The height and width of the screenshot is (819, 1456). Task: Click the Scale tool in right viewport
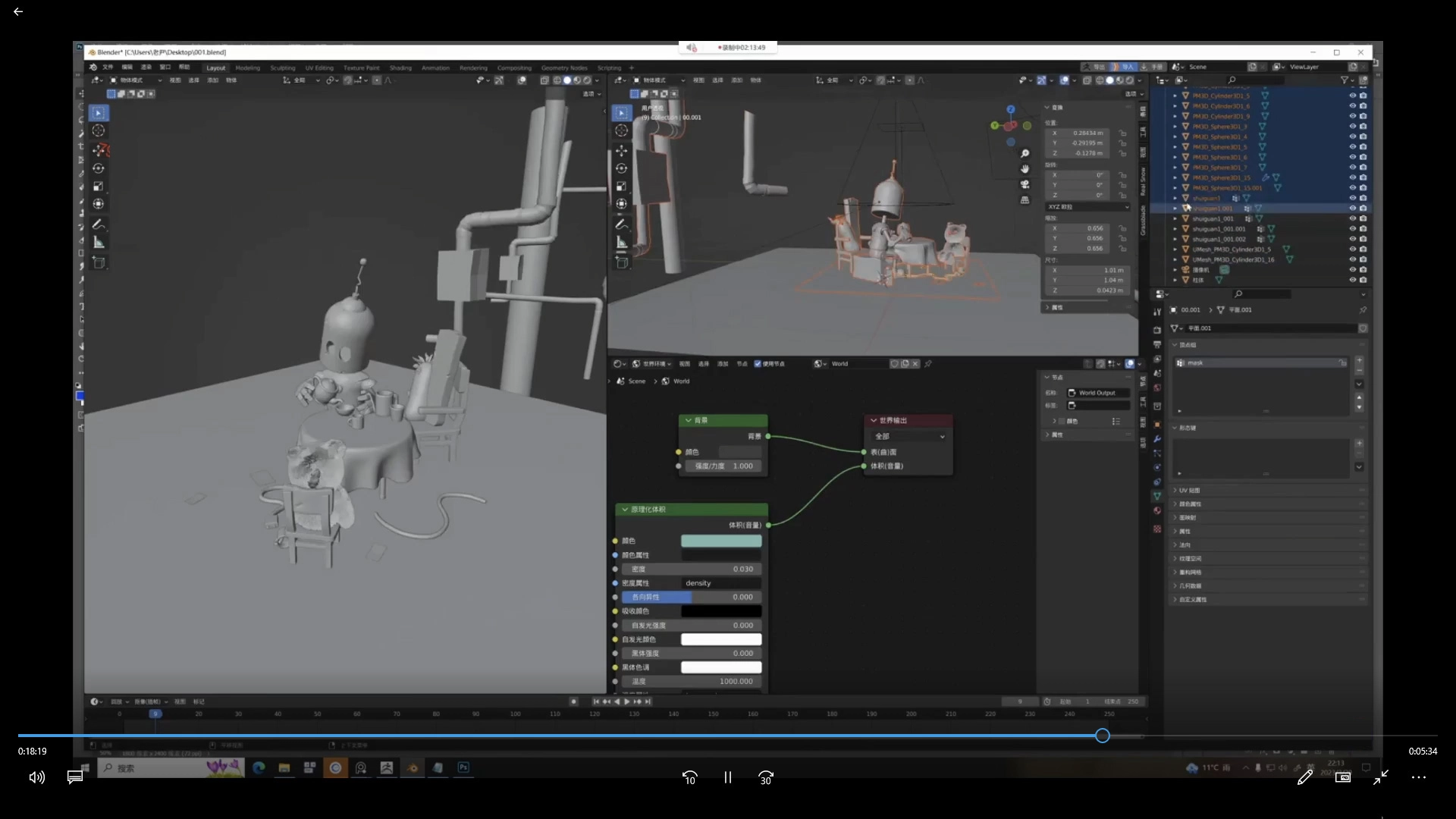[622, 187]
